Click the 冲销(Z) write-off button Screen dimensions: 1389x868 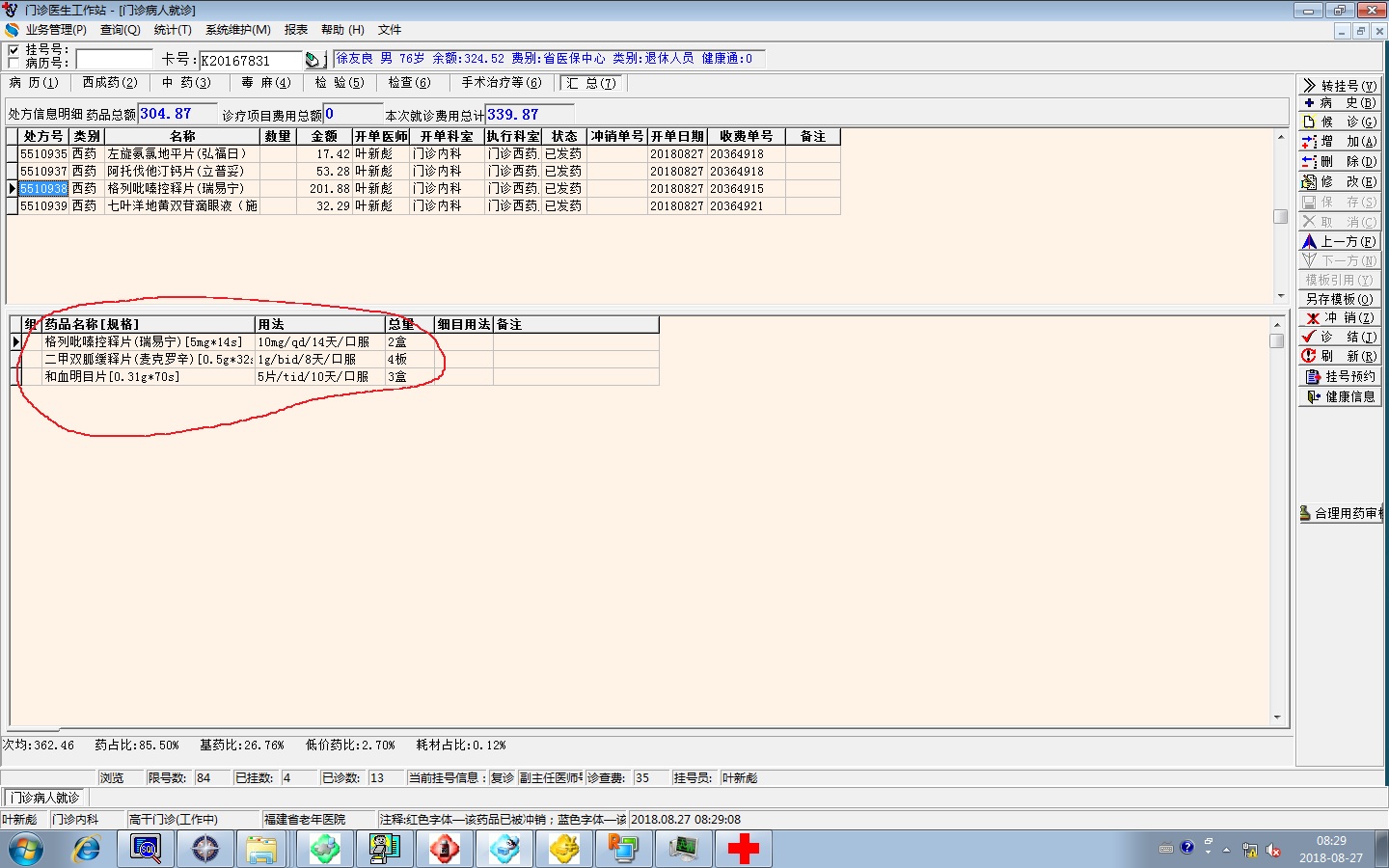point(1340,318)
